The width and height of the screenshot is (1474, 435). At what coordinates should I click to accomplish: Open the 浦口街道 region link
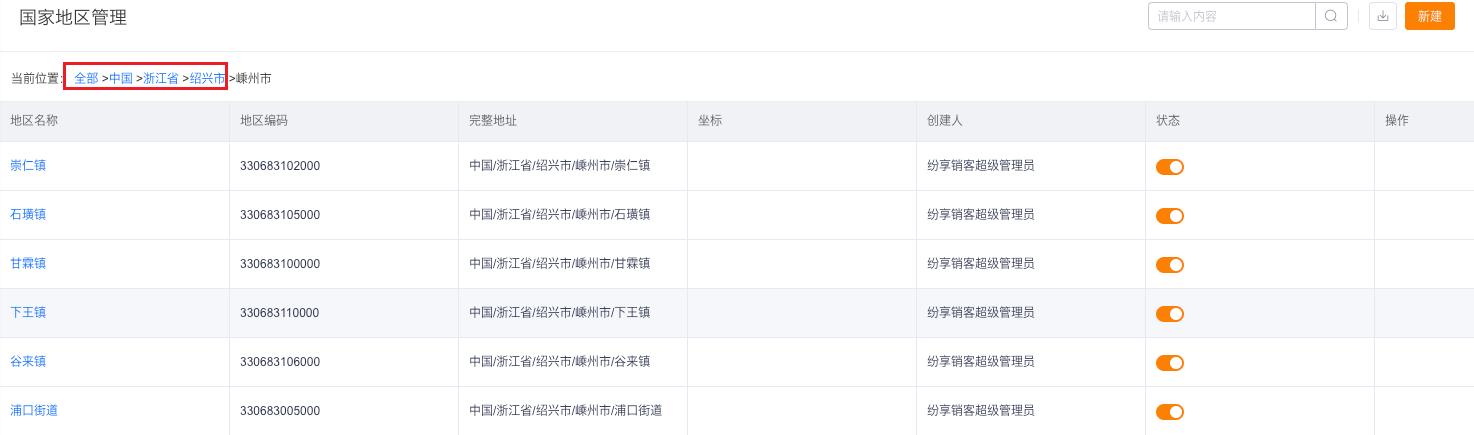tap(34, 410)
